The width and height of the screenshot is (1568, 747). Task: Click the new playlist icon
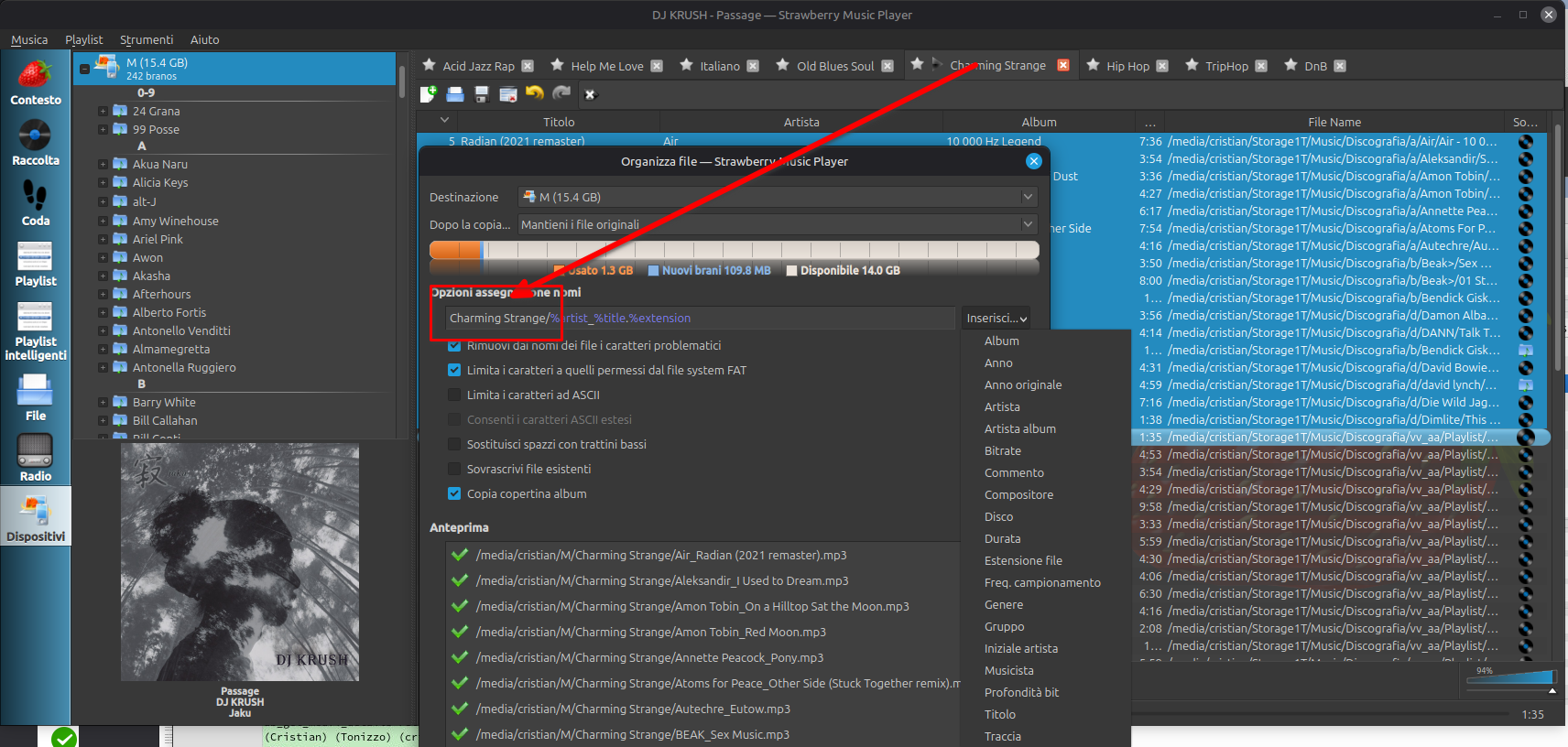[428, 93]
